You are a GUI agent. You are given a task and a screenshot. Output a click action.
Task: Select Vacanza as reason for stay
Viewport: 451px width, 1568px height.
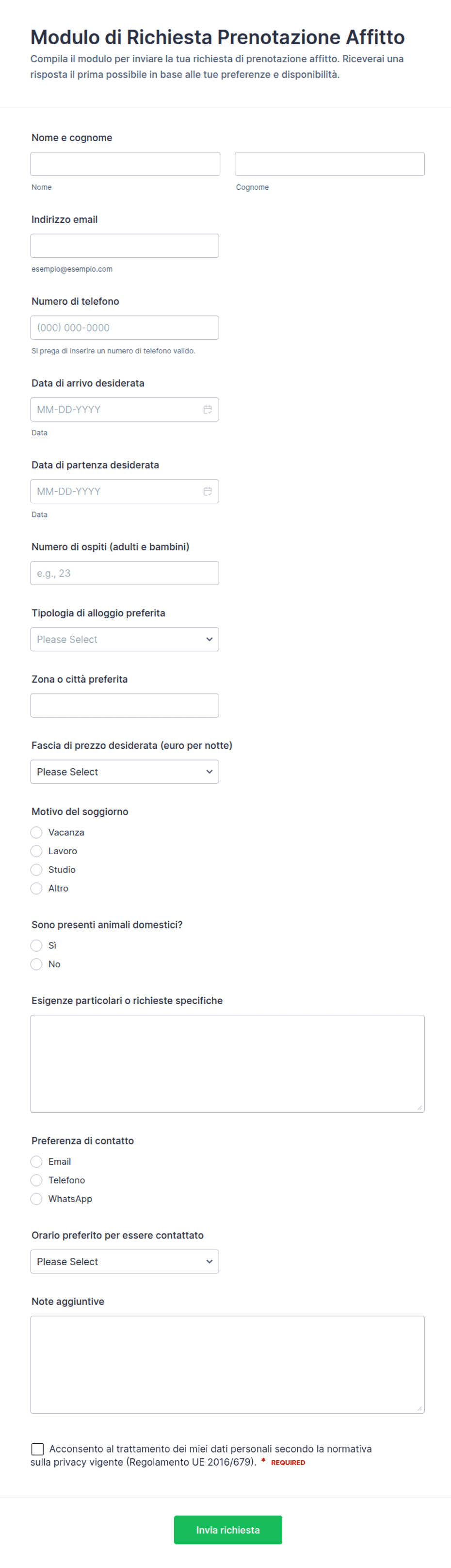click(x=36, y=832)
